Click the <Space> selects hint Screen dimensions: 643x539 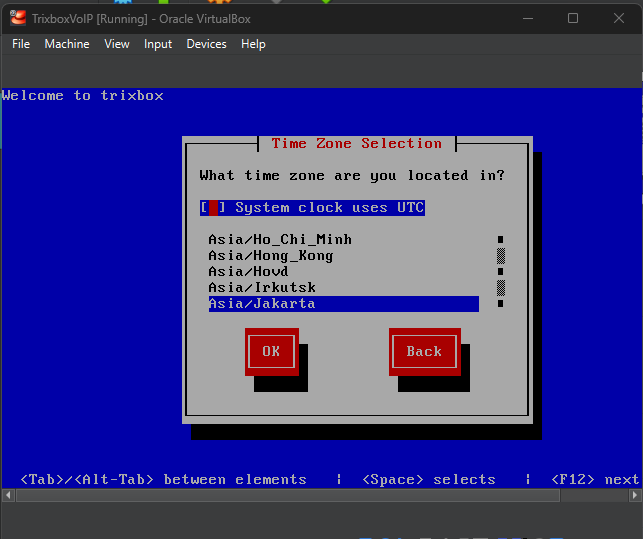pyautogui.click(x=429, y=479)
